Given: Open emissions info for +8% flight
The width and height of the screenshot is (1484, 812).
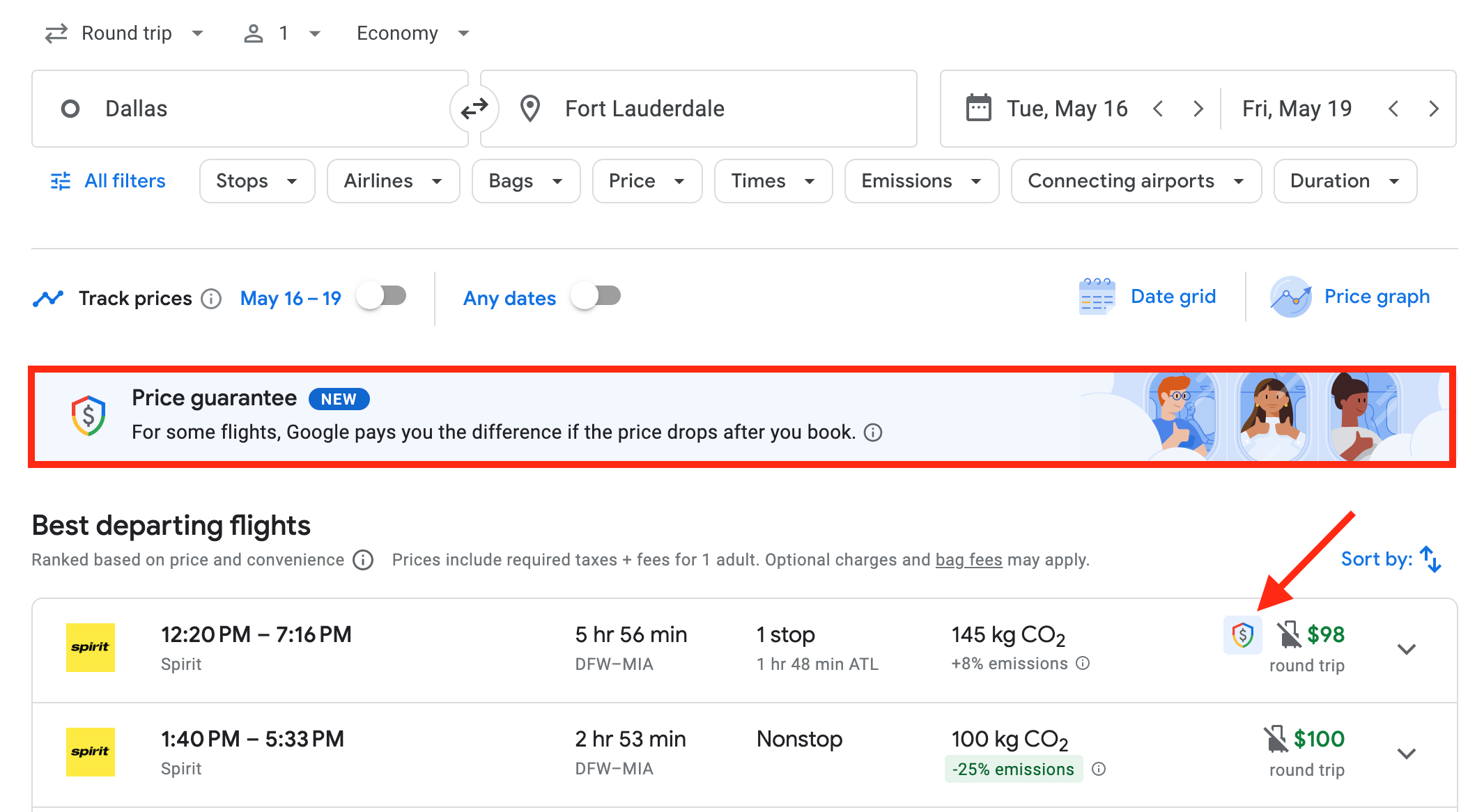Looking at the screenshot, I should coord(1083,663).
